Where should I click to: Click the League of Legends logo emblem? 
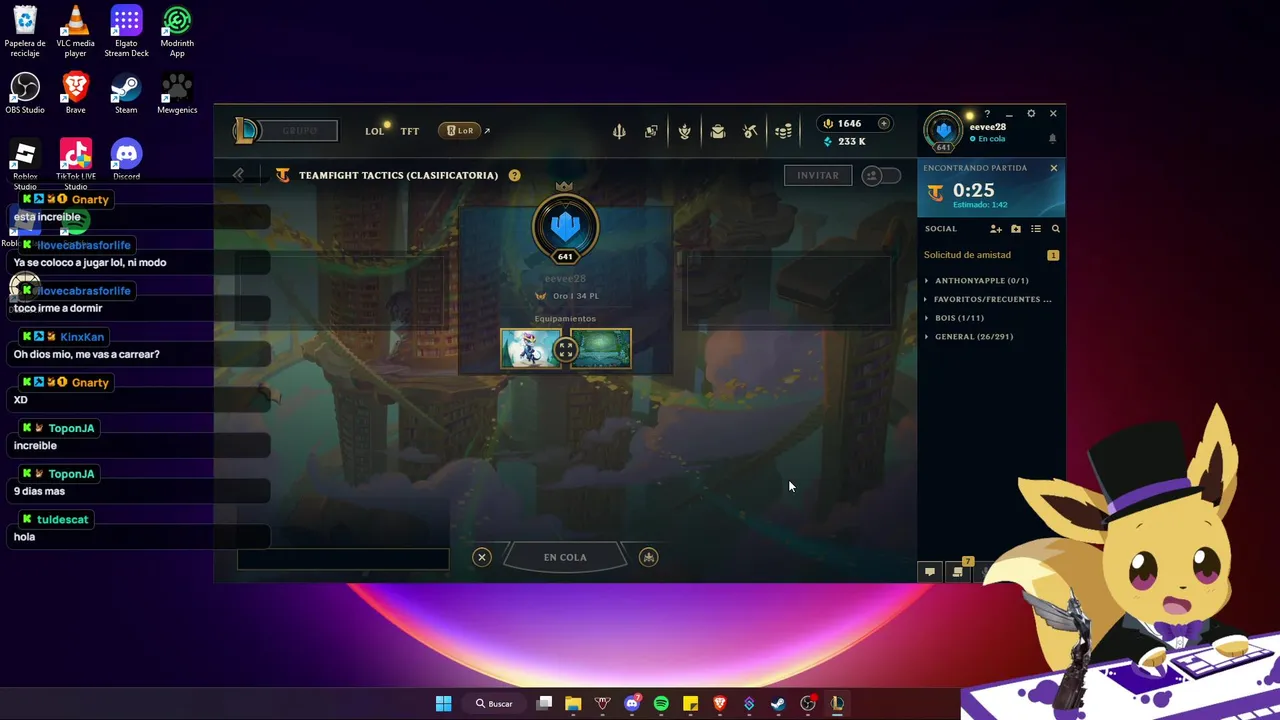(245, 131)
